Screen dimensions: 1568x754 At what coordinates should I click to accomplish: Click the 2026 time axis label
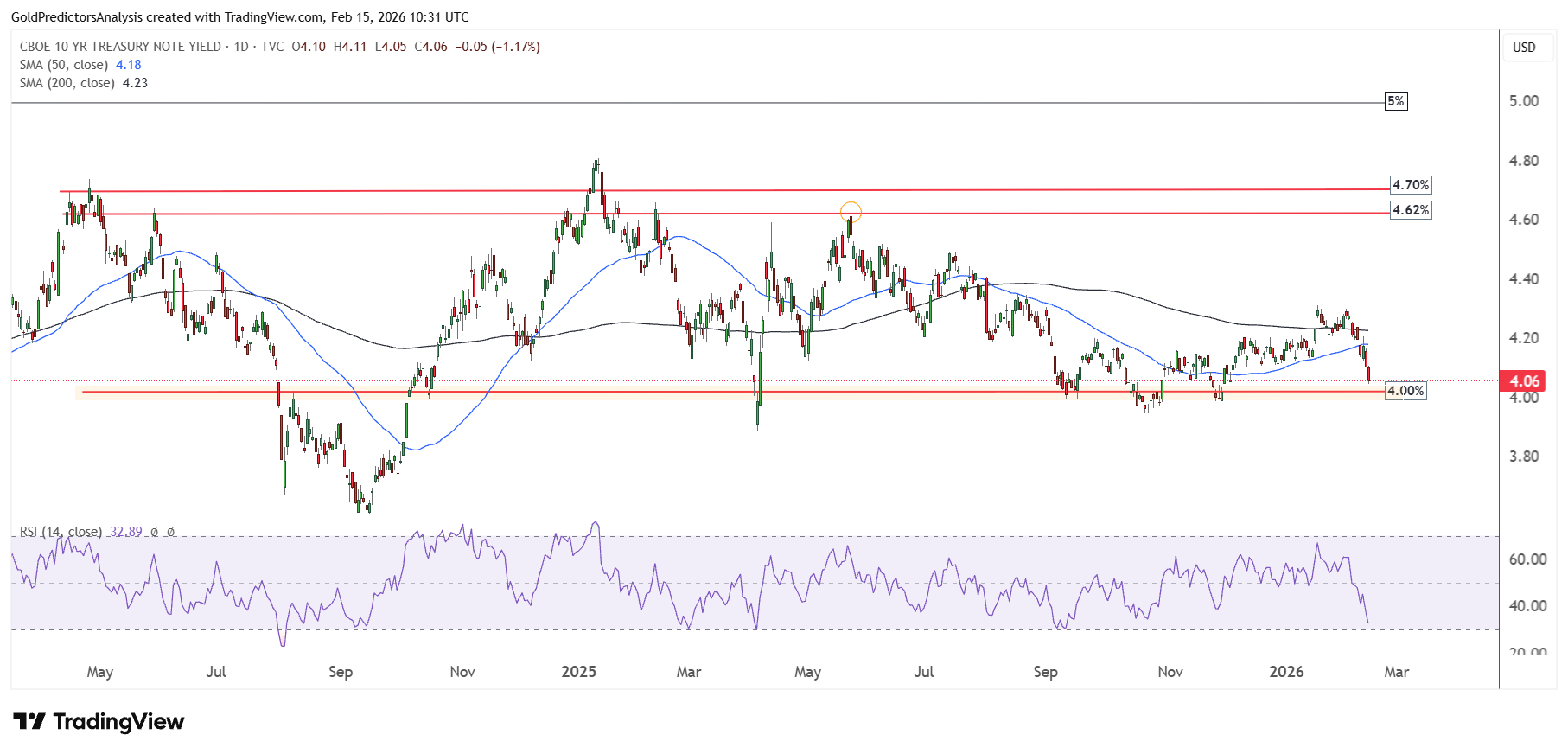(1286, 672)
